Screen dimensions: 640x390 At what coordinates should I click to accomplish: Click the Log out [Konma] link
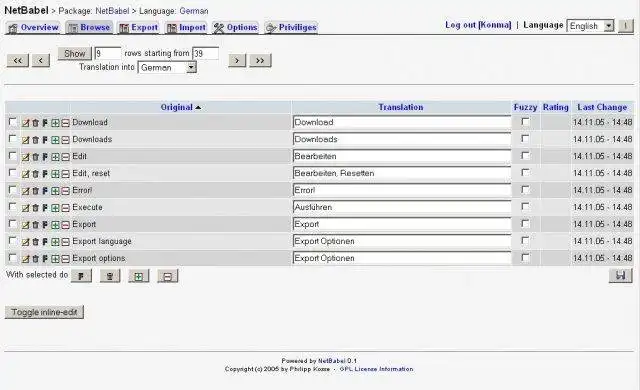(x=478, y=25)
